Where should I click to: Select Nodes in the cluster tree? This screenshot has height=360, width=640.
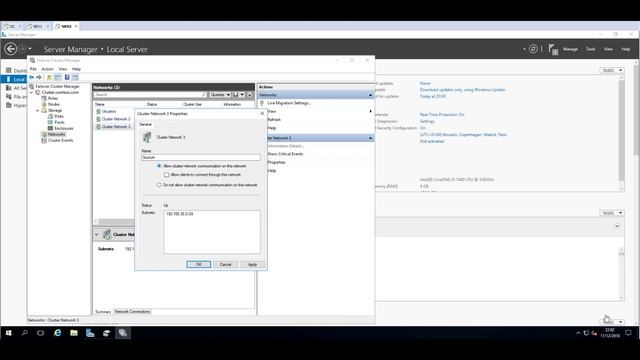[54, 104]
